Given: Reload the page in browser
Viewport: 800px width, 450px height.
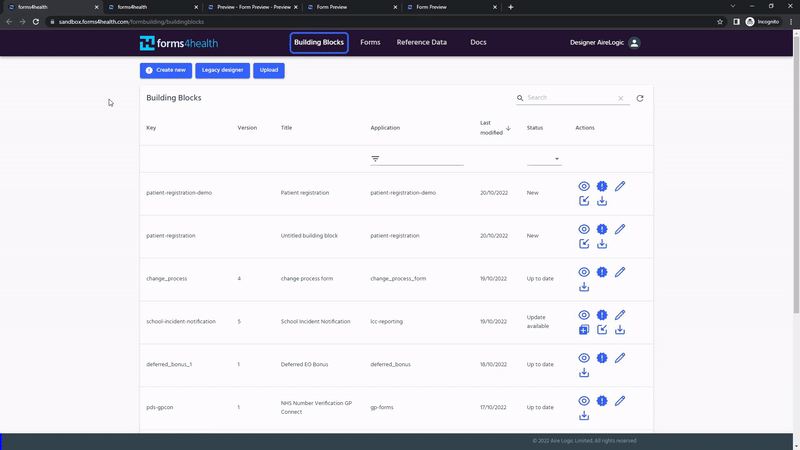Looking at the screenshot, I should (x=36, y=22).
